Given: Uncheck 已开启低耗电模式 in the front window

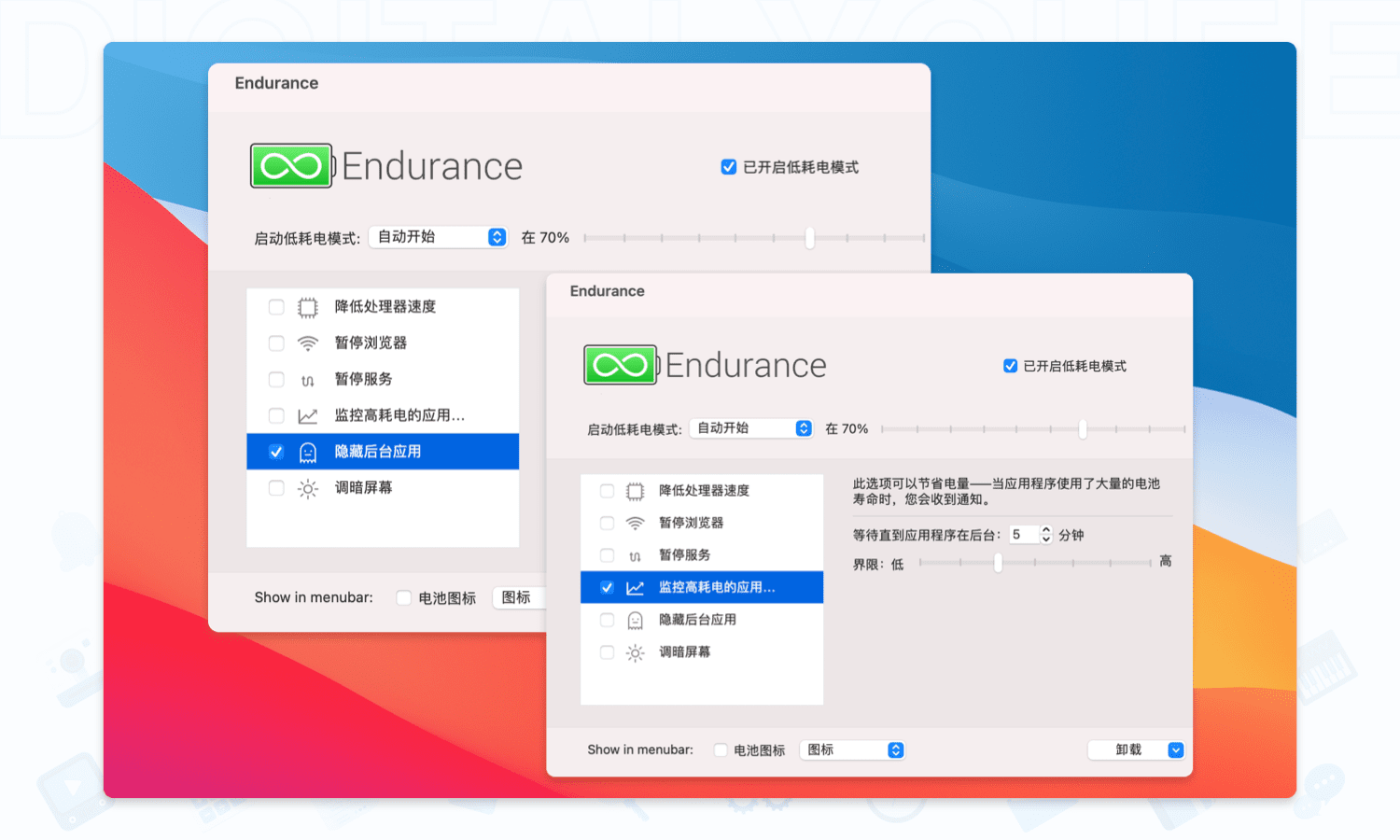Looking at the screenshot, I should [x=1010, y=366].
